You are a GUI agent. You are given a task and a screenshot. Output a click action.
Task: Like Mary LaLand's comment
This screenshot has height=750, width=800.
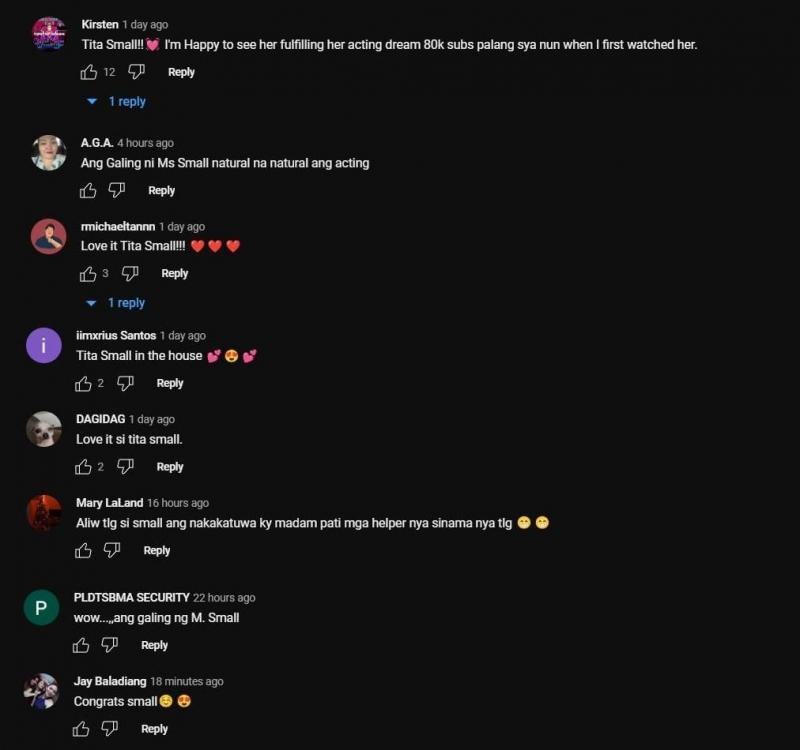tap(83, 551)
